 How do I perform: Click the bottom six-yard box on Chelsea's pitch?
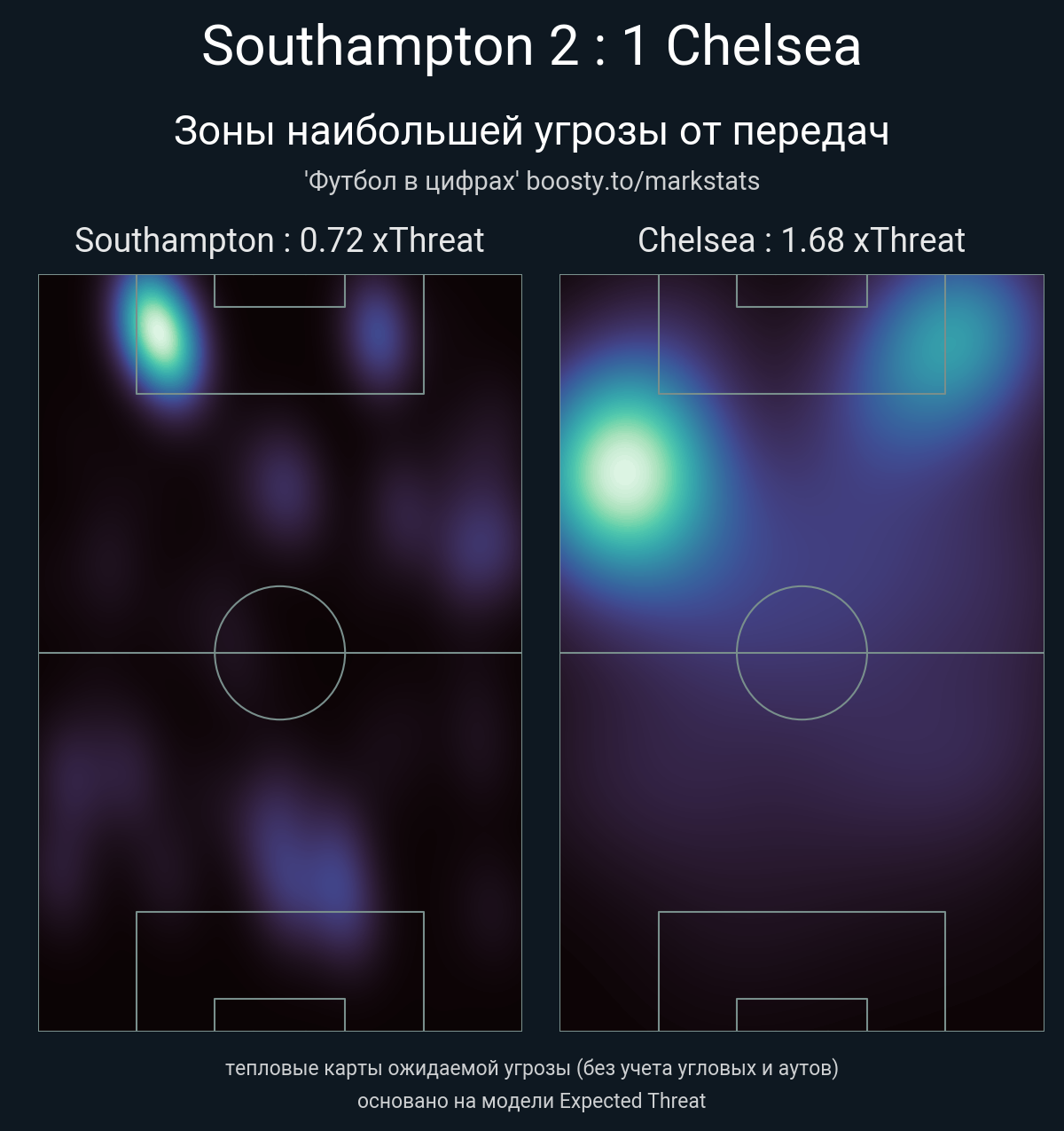point(802,1015)
